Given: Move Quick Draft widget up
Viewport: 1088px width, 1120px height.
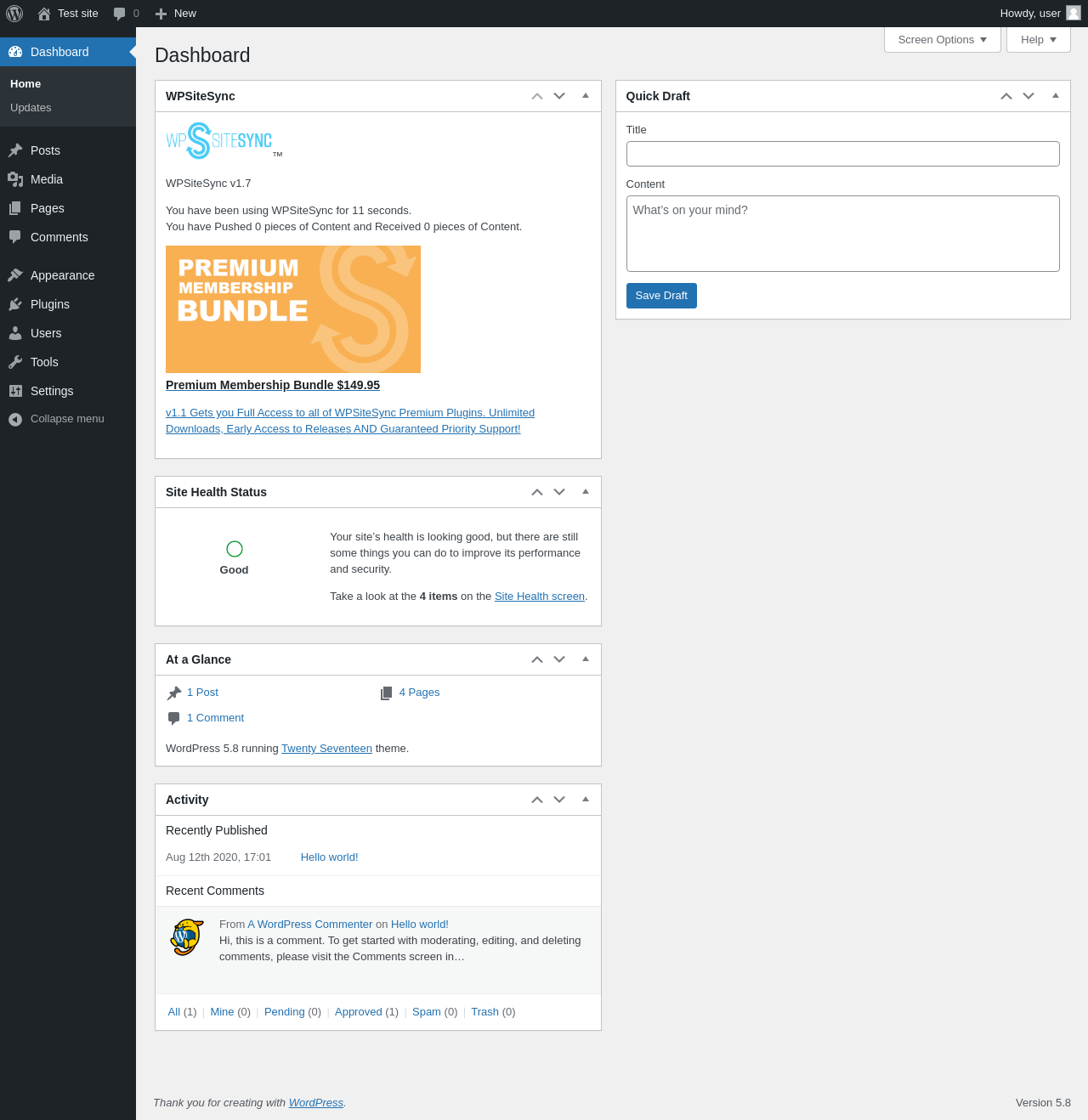Looking at the screenshot, I should [1006, 96].
